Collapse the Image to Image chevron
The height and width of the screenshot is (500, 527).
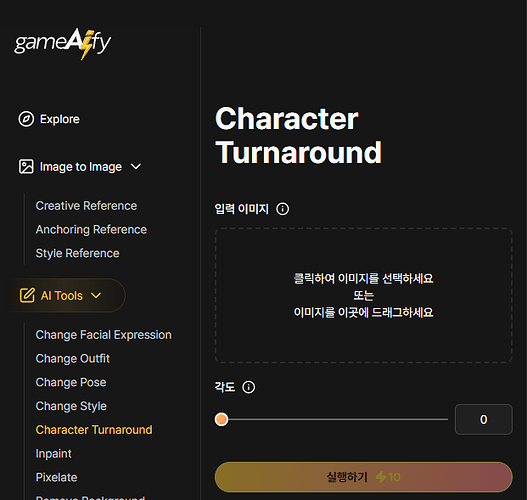136,167
